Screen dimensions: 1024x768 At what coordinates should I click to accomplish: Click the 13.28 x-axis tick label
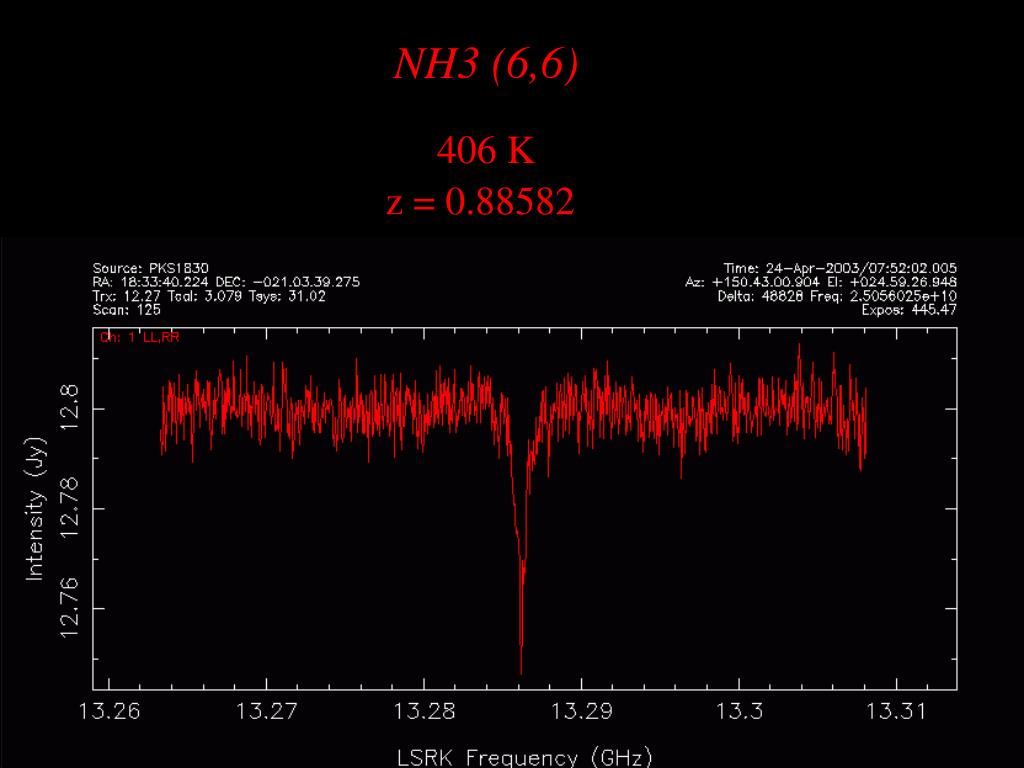(424, 711)
